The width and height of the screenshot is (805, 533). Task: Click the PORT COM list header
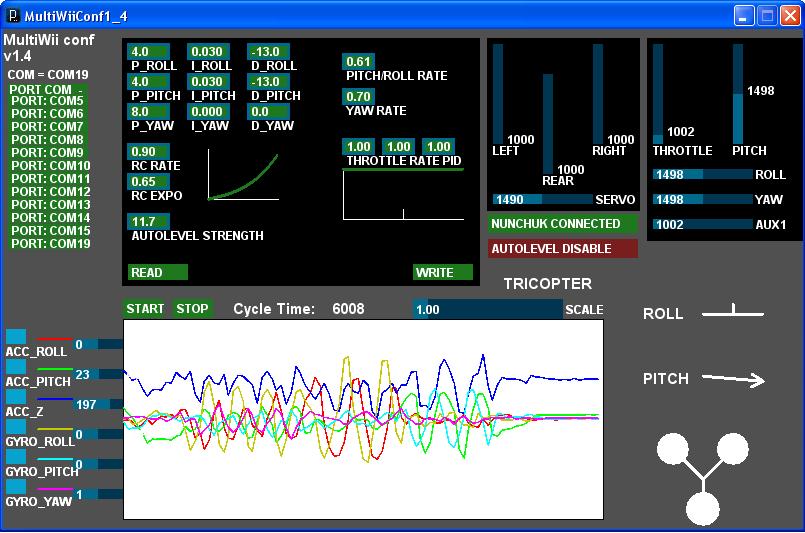coord(46,89)
